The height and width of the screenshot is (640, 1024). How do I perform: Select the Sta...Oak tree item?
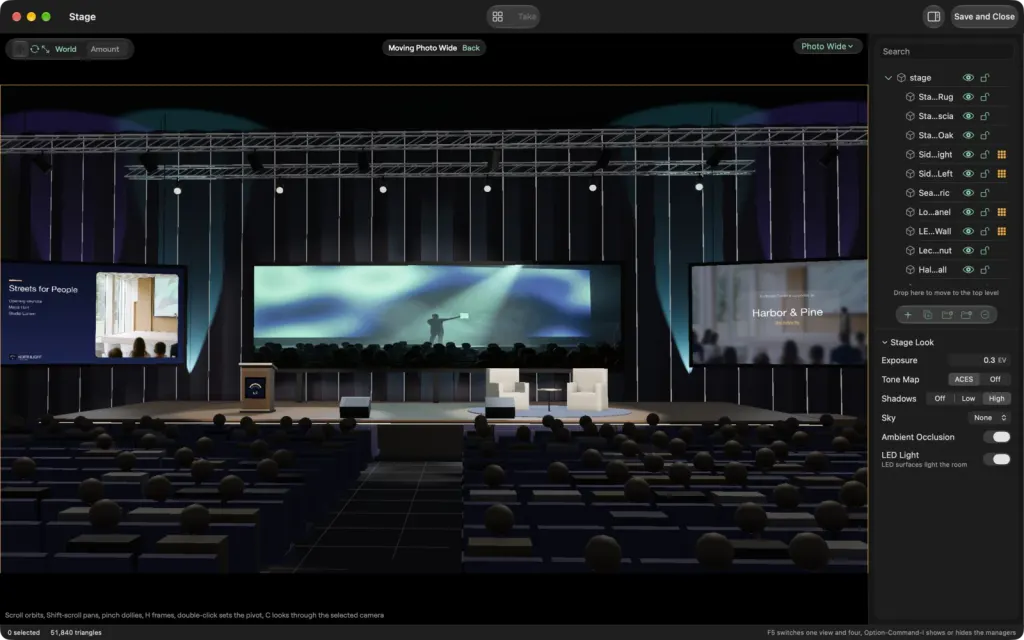[935, 135]
